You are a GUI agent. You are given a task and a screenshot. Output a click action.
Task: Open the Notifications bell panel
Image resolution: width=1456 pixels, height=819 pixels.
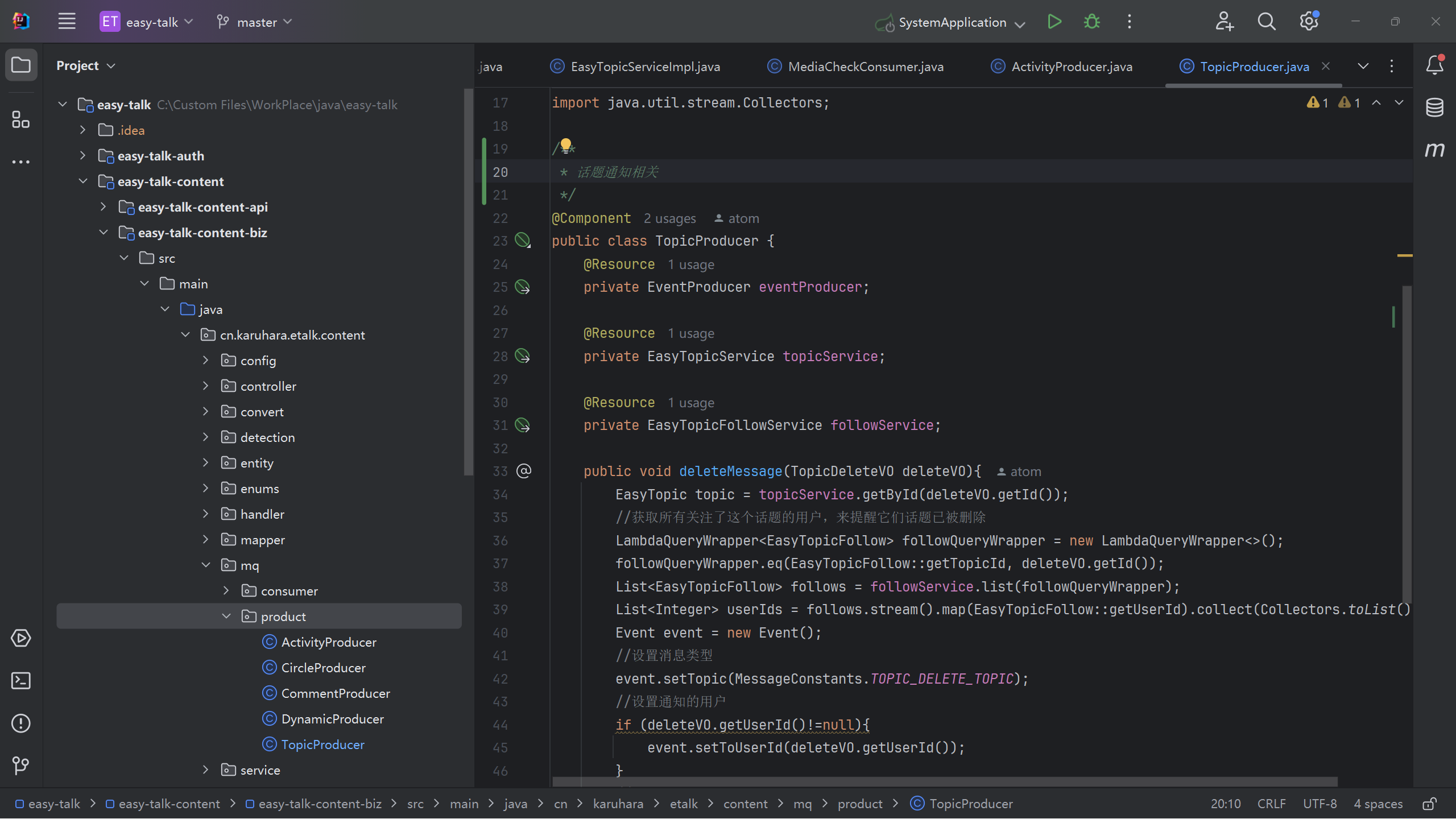pos(1434,65)
